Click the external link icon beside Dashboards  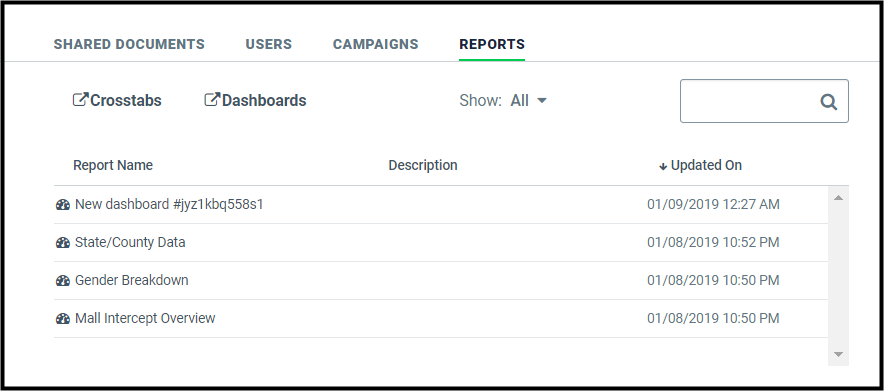211,100
